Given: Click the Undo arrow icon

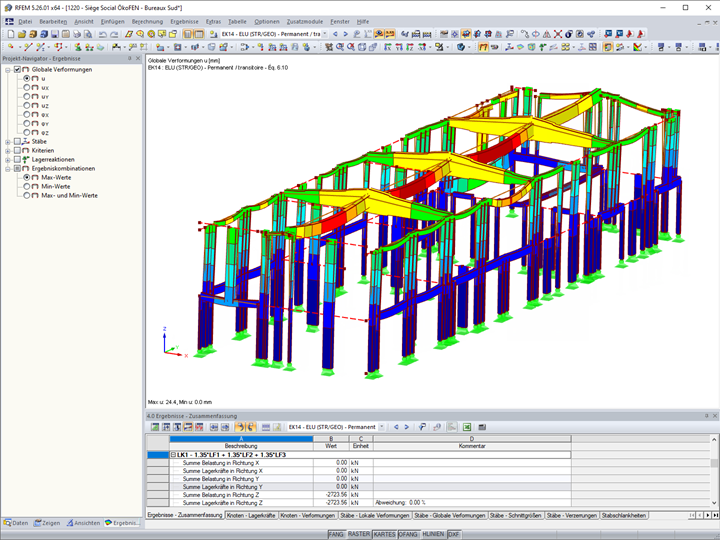Looking at the screenshot, I should [x=103, y=34].
